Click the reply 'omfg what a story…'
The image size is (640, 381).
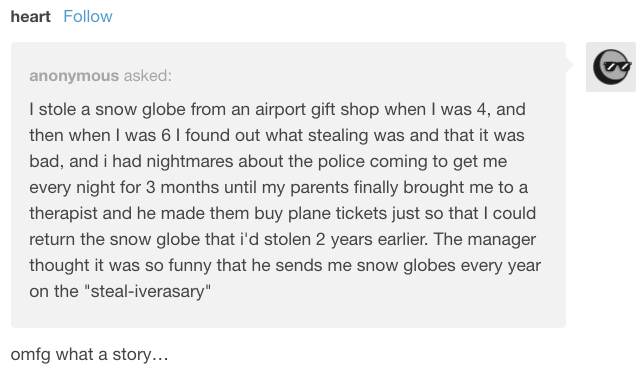89,354
